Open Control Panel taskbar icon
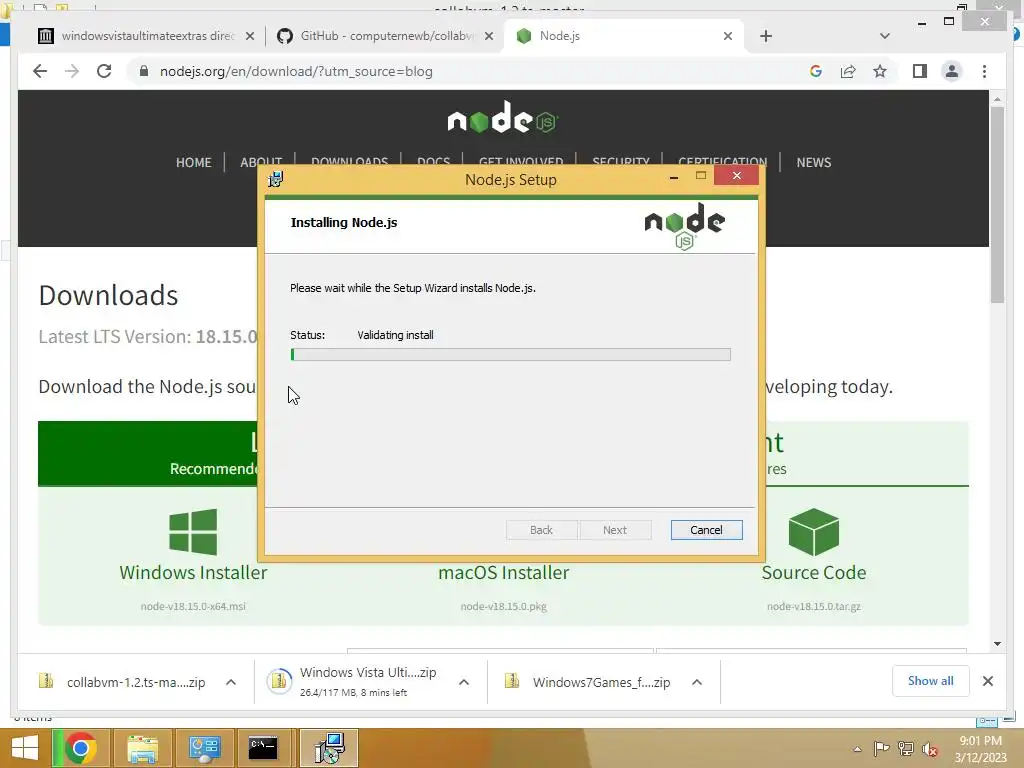The image size is (1024, 768). pyautogui.click(x=204, y=748)
